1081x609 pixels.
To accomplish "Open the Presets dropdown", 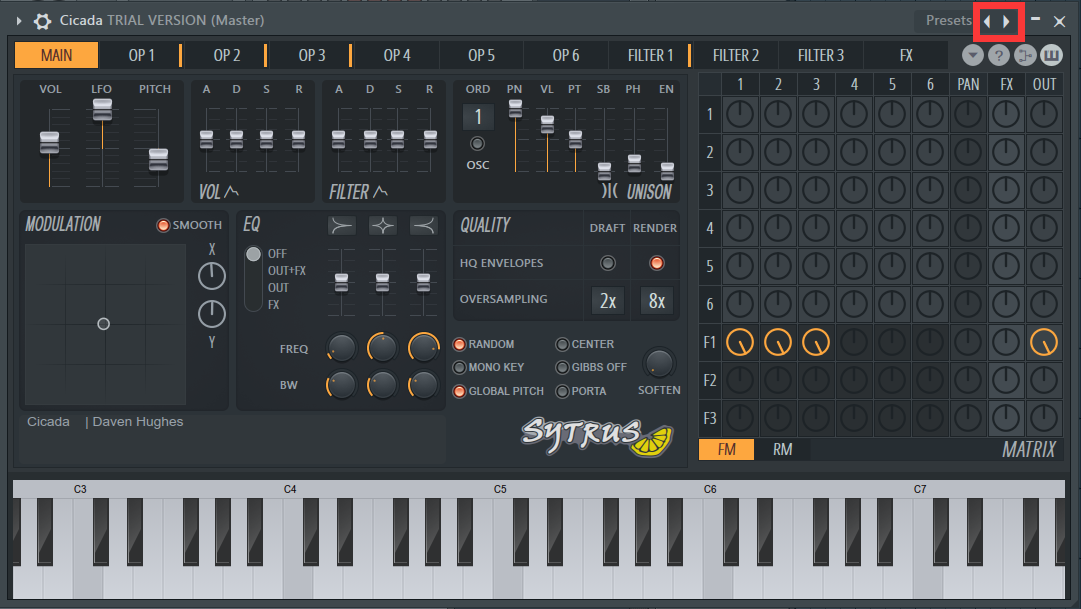I will [947, 21].
